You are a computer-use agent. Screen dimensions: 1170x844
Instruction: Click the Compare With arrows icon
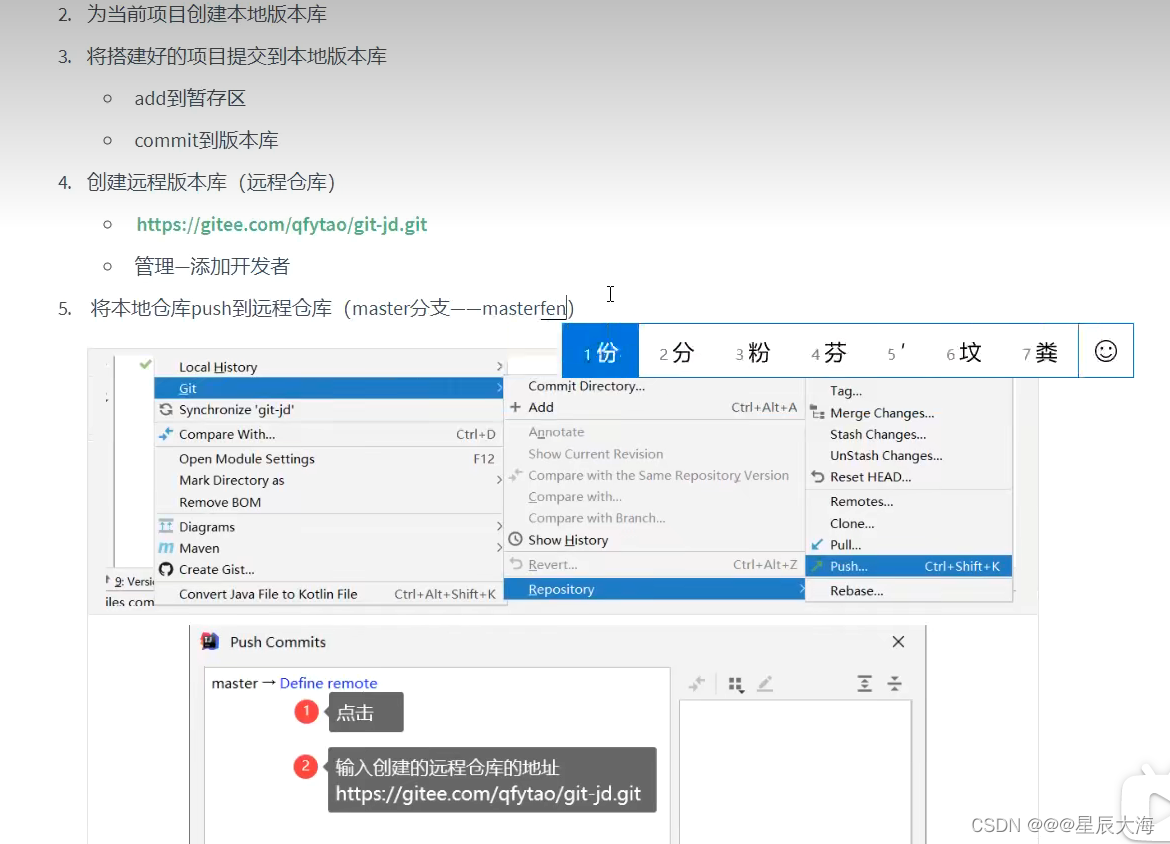pyautogui.click(x=166, y=434)
